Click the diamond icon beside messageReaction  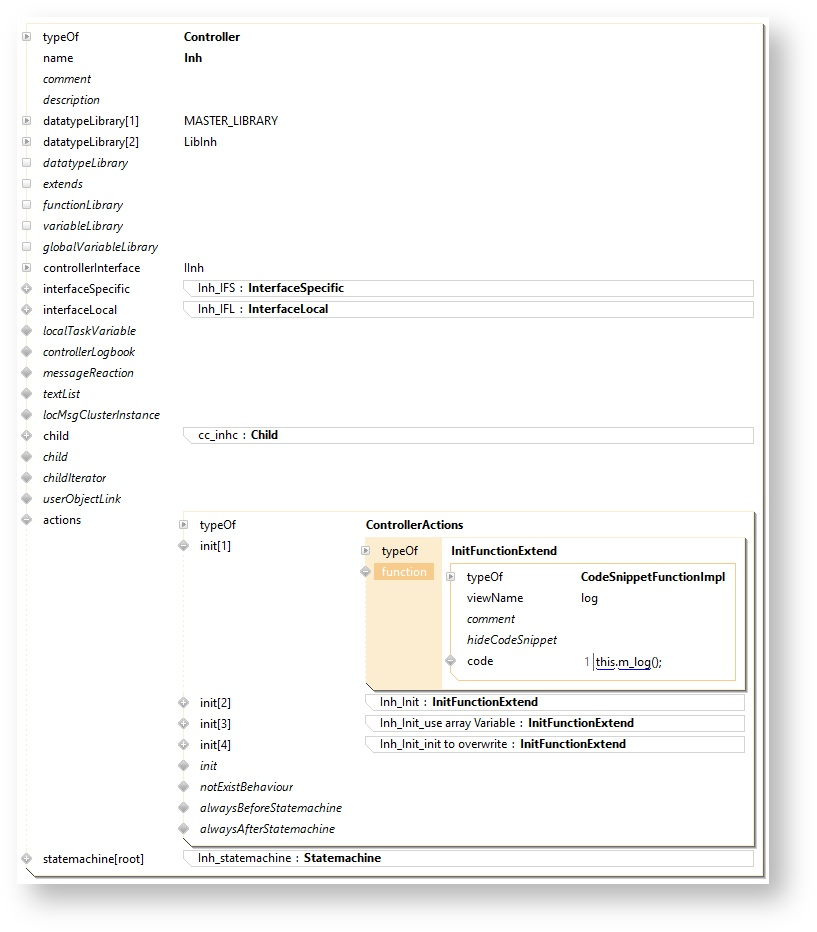click(27, 373)
